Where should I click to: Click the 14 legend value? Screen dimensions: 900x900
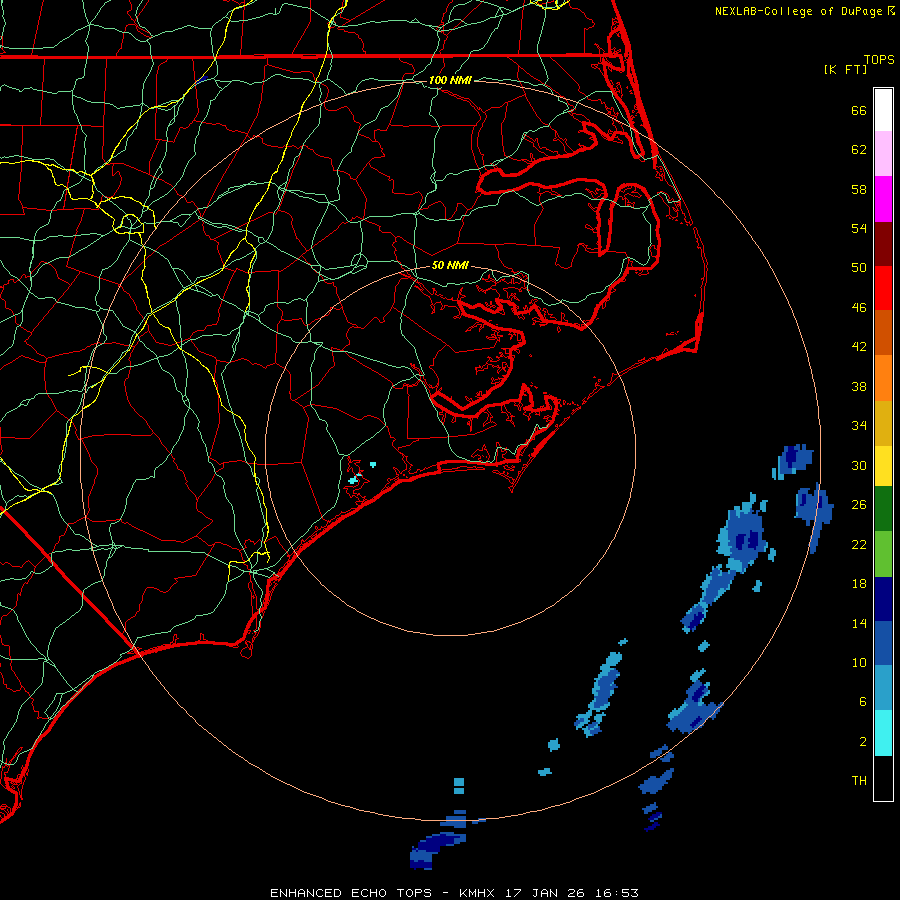[x=859, y=623]
